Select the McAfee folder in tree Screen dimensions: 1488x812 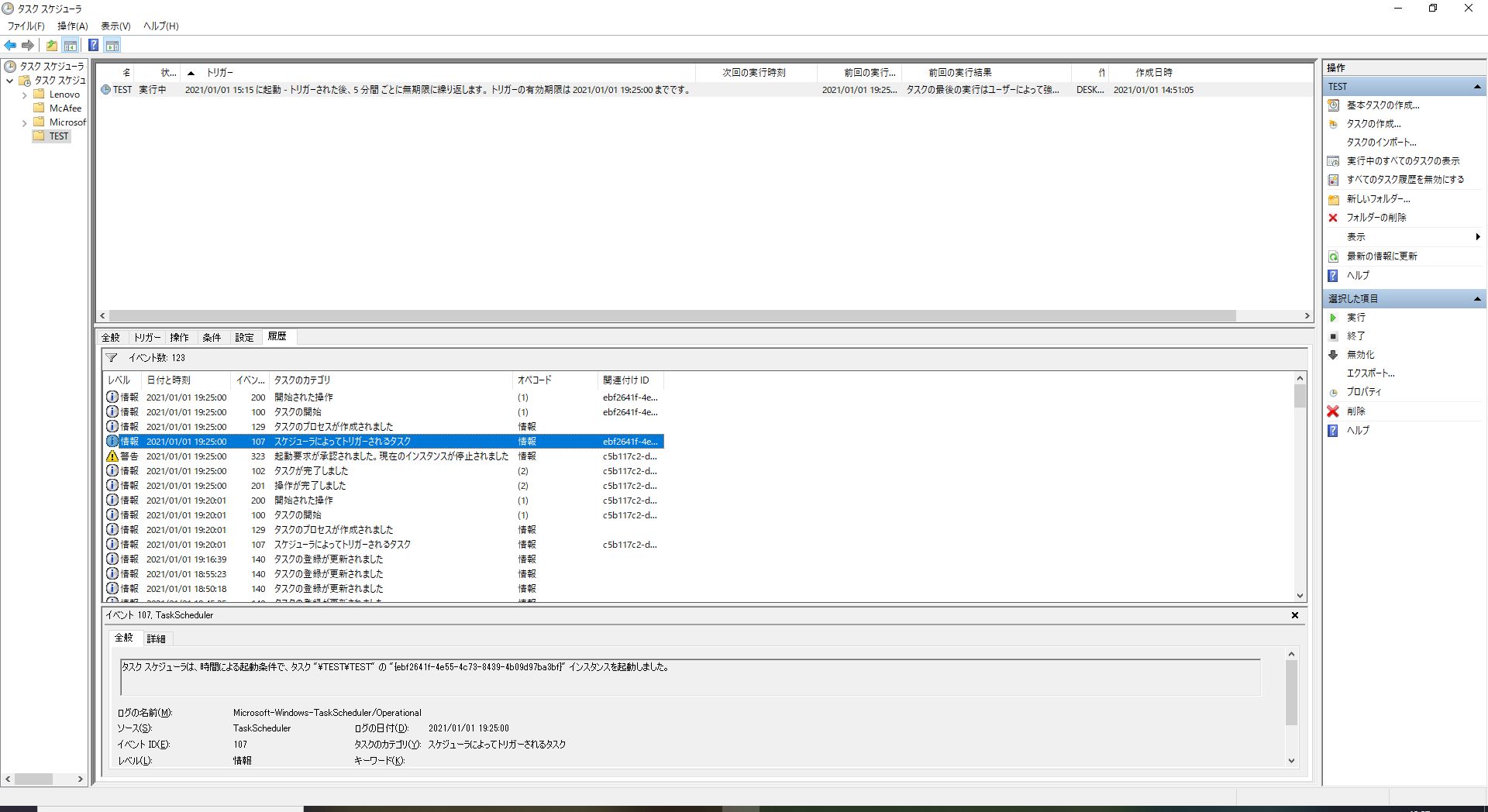point(65,108)
